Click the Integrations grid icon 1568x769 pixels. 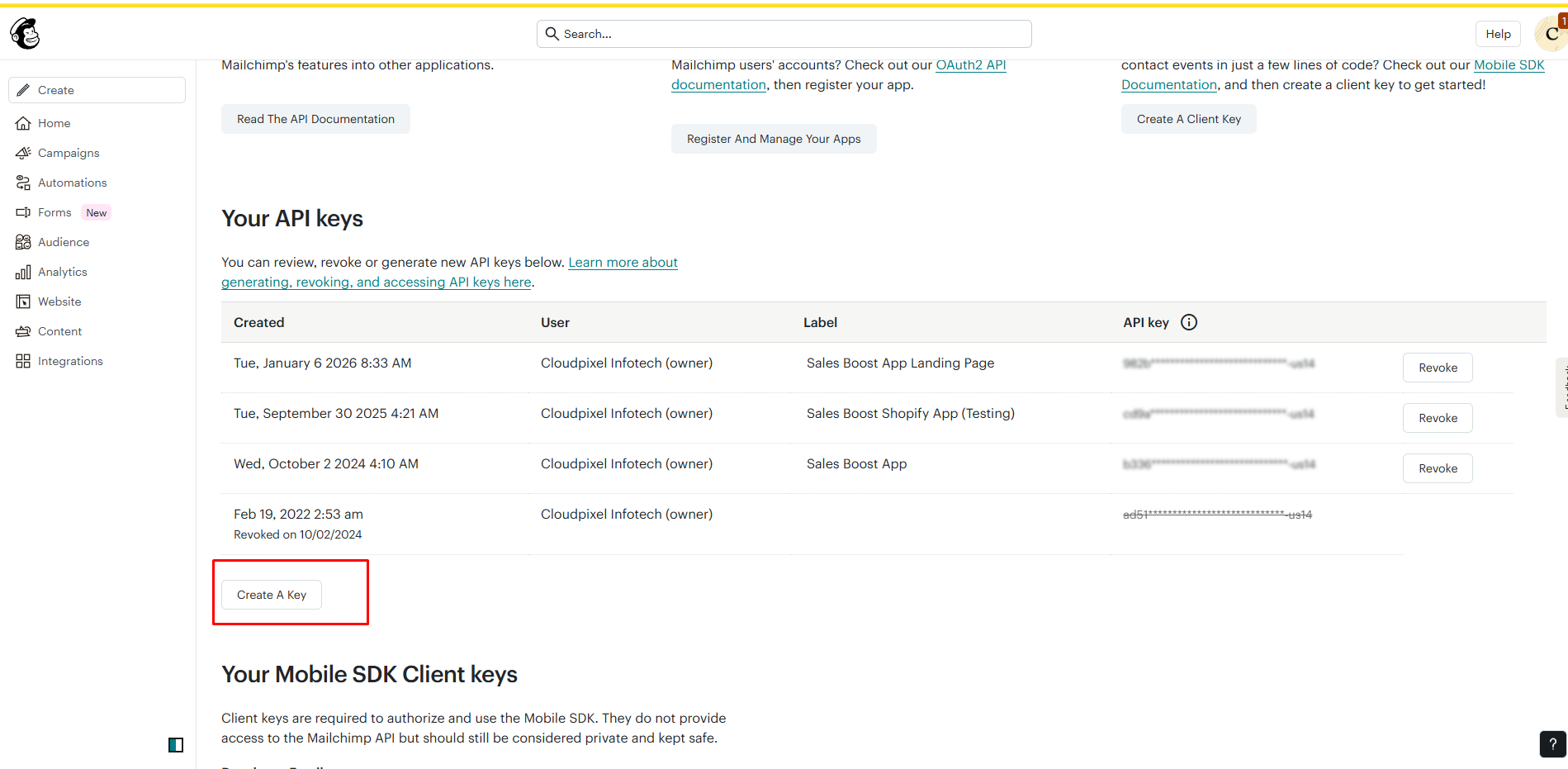(x=23, y=361)
